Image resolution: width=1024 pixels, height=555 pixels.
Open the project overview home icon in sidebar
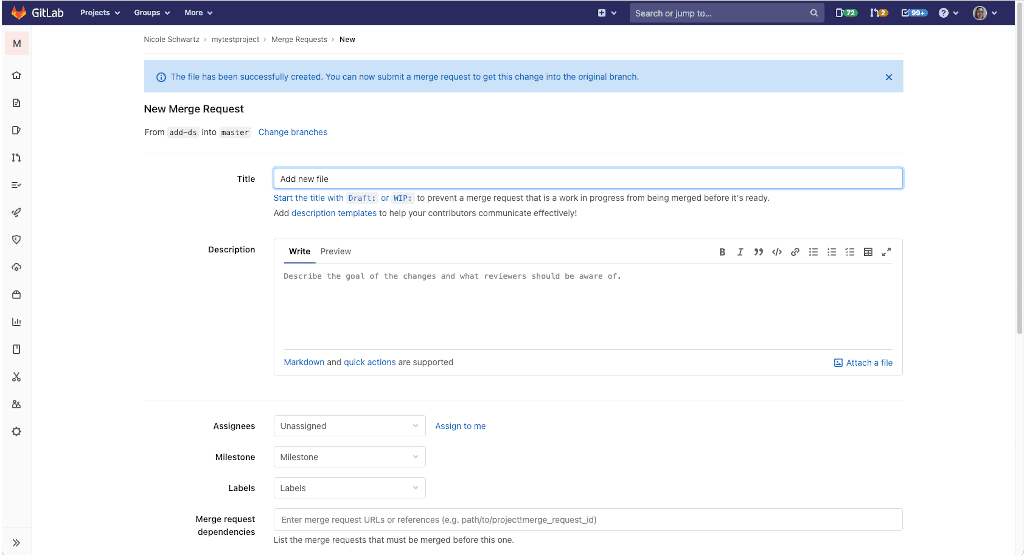pyautogui.click(x=16, y=75)
